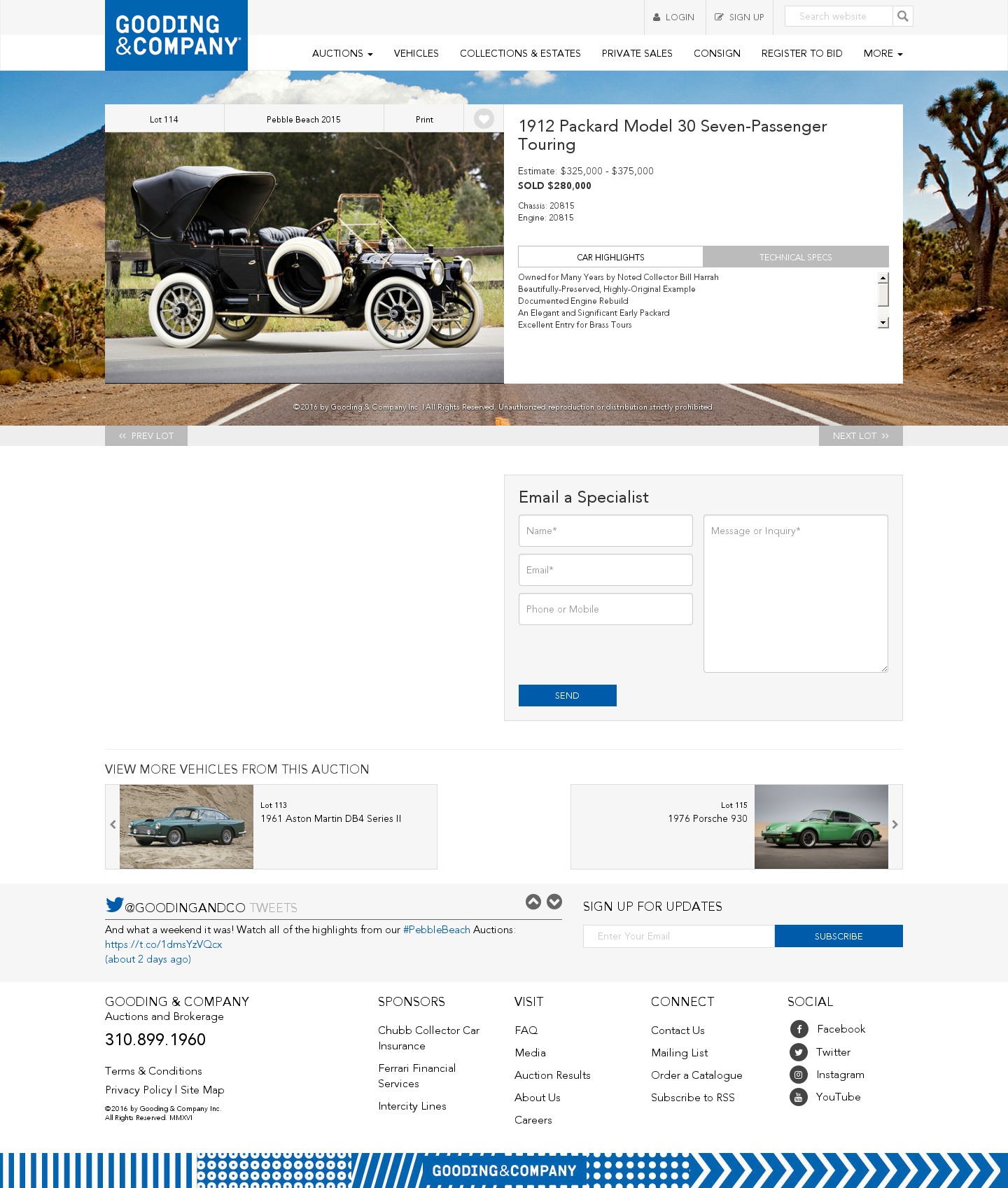Click the Send button
The height and width of the screenshot is (1188, 1008).
[568, 695]
